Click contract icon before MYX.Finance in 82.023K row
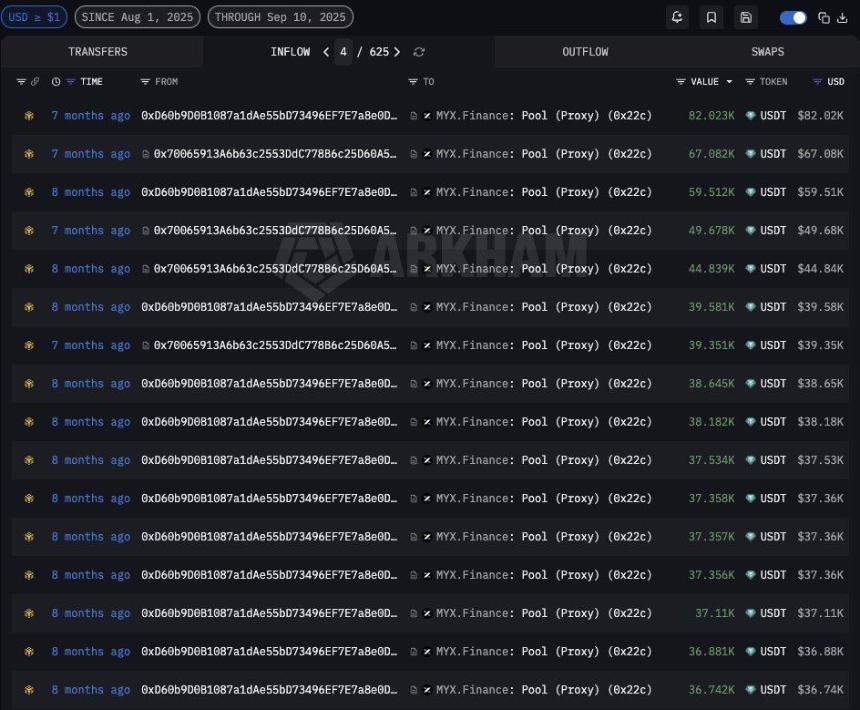 [x=414, y=116]
